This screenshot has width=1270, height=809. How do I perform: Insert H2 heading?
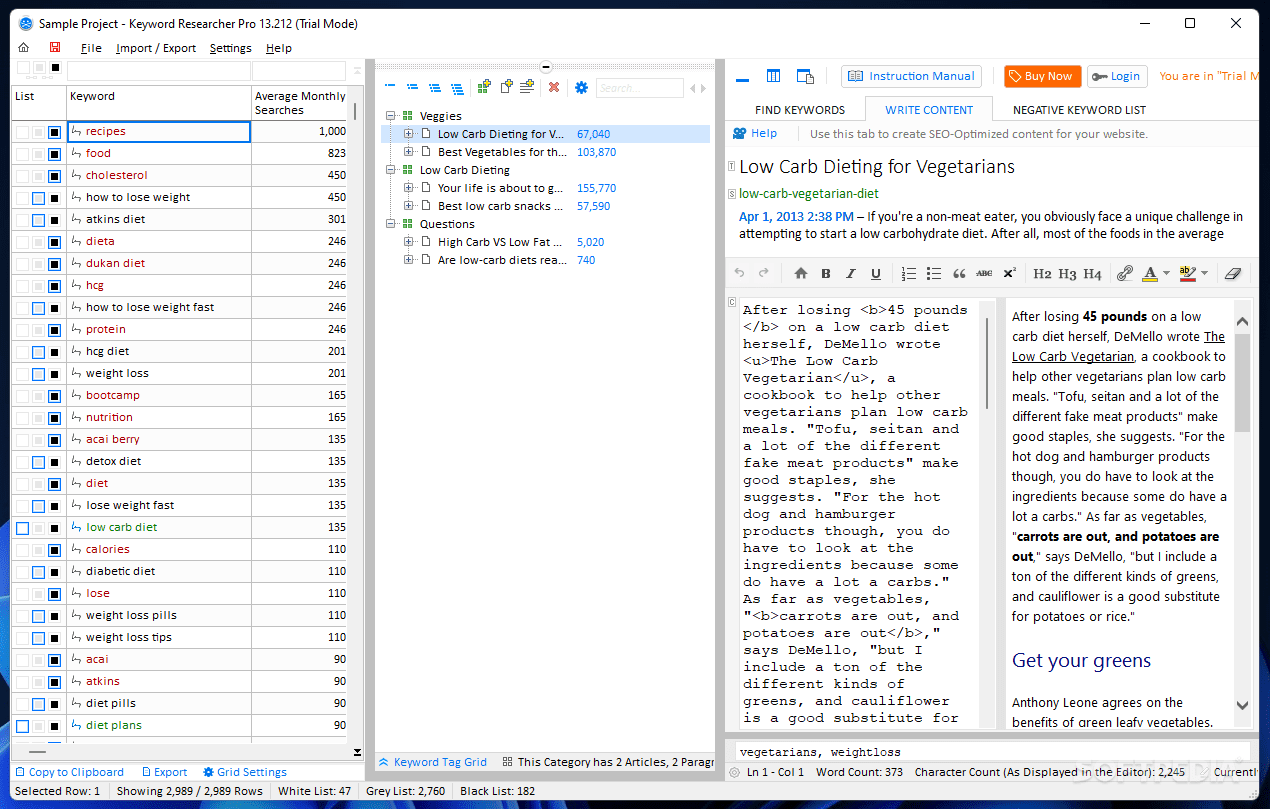click(1042, 273)
